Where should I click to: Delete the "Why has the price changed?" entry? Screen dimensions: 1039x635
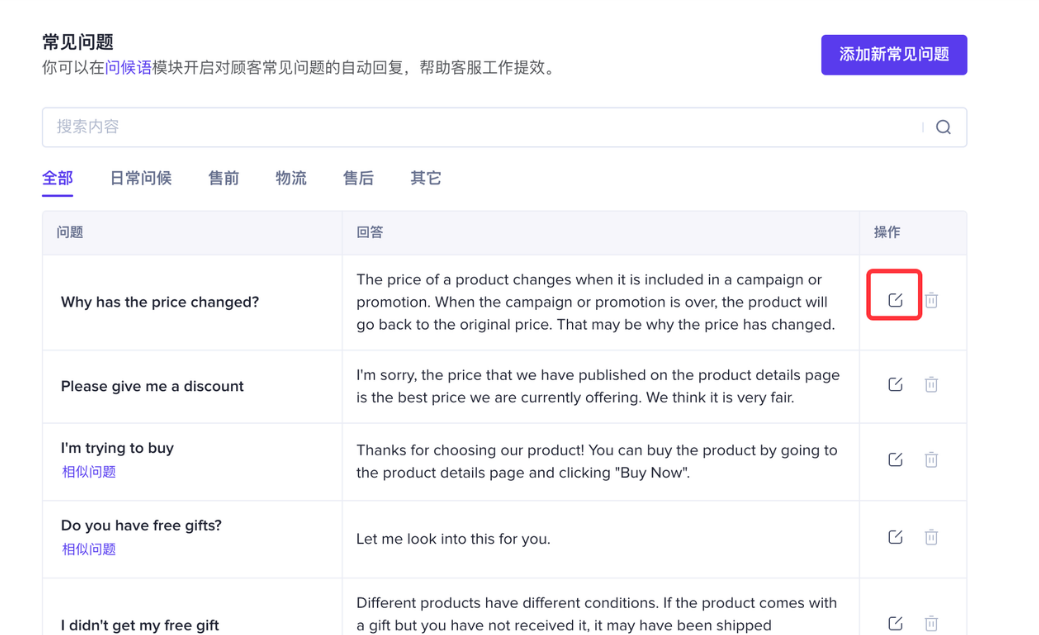click(x=931, y=300)
